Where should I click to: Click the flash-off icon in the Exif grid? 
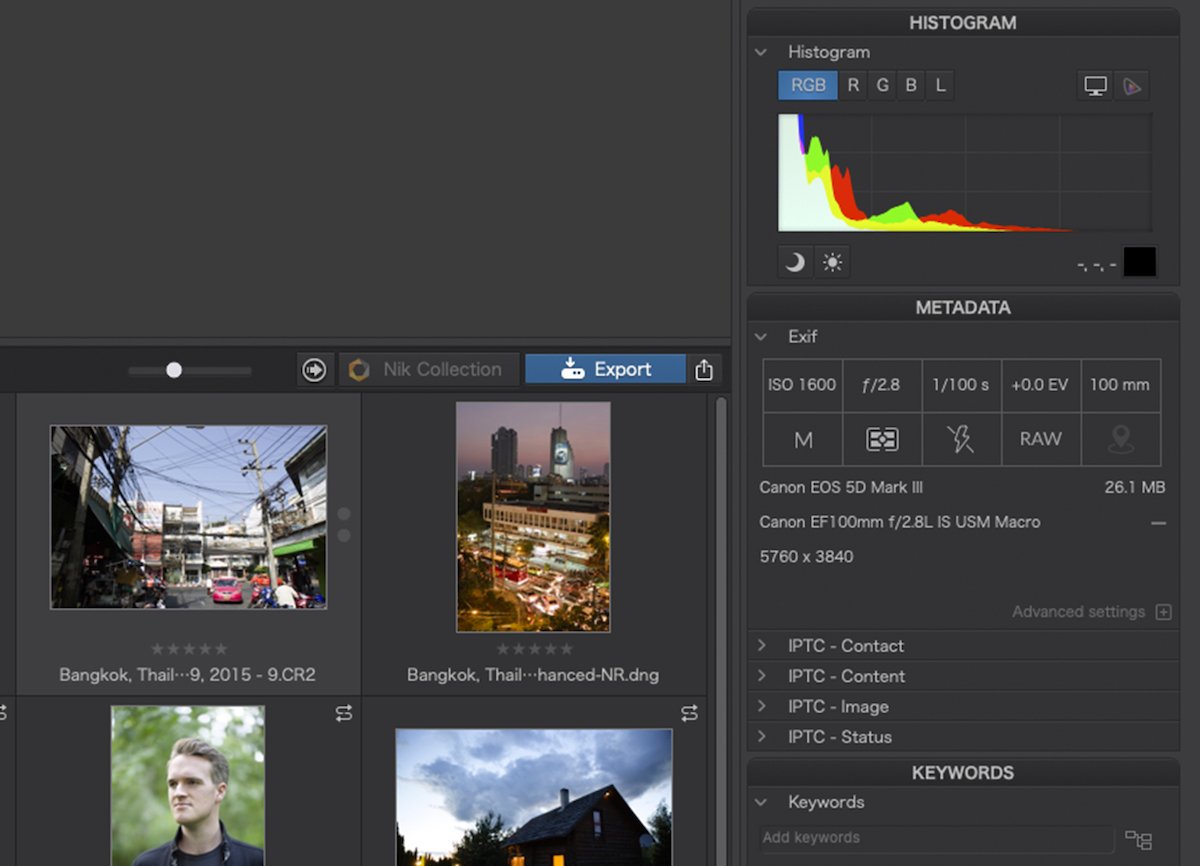[x=961, y=439]
